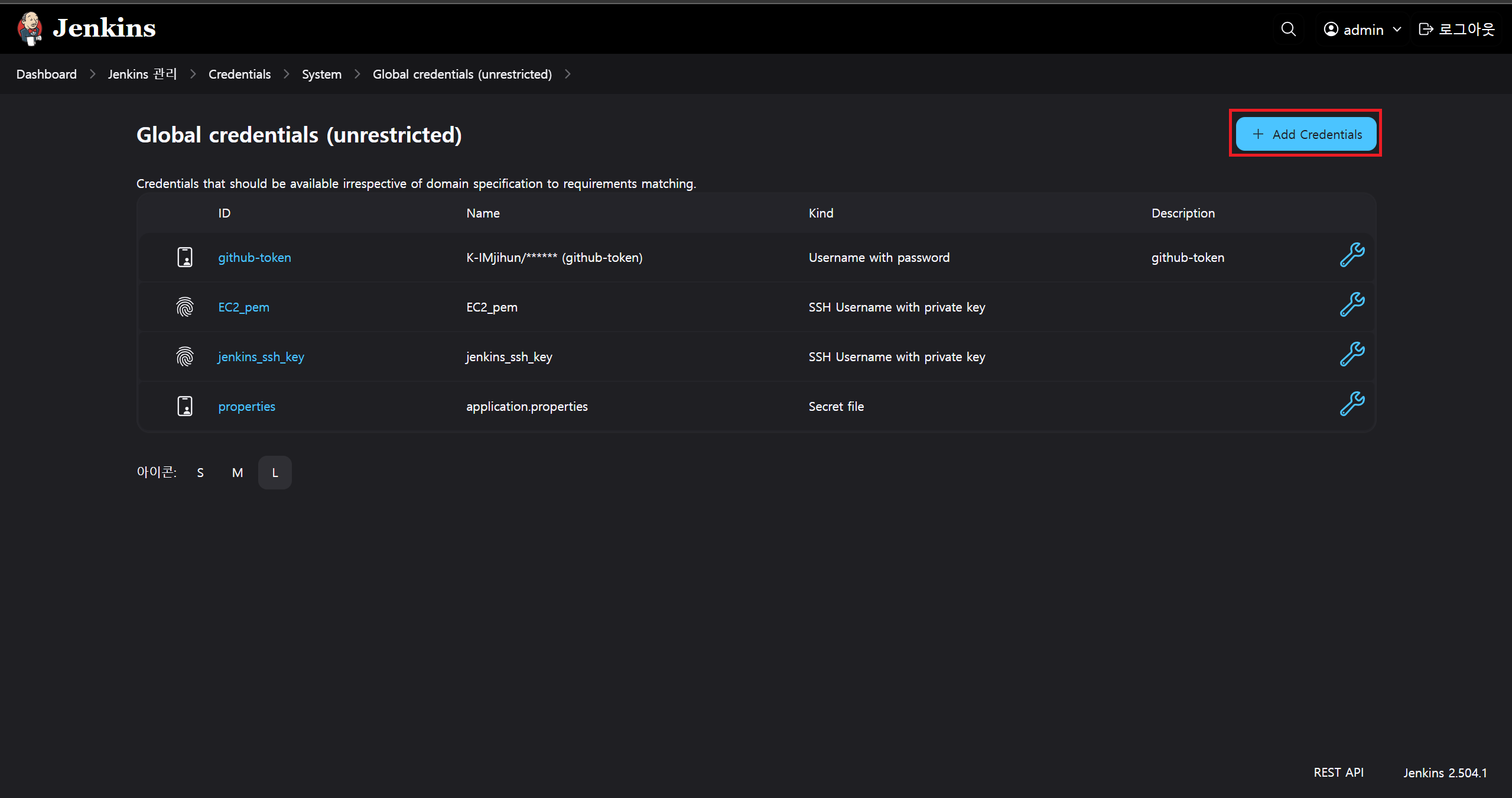Click credential icon beside github-token
The height and width of the screenshot is (798, 1512).
185,257
